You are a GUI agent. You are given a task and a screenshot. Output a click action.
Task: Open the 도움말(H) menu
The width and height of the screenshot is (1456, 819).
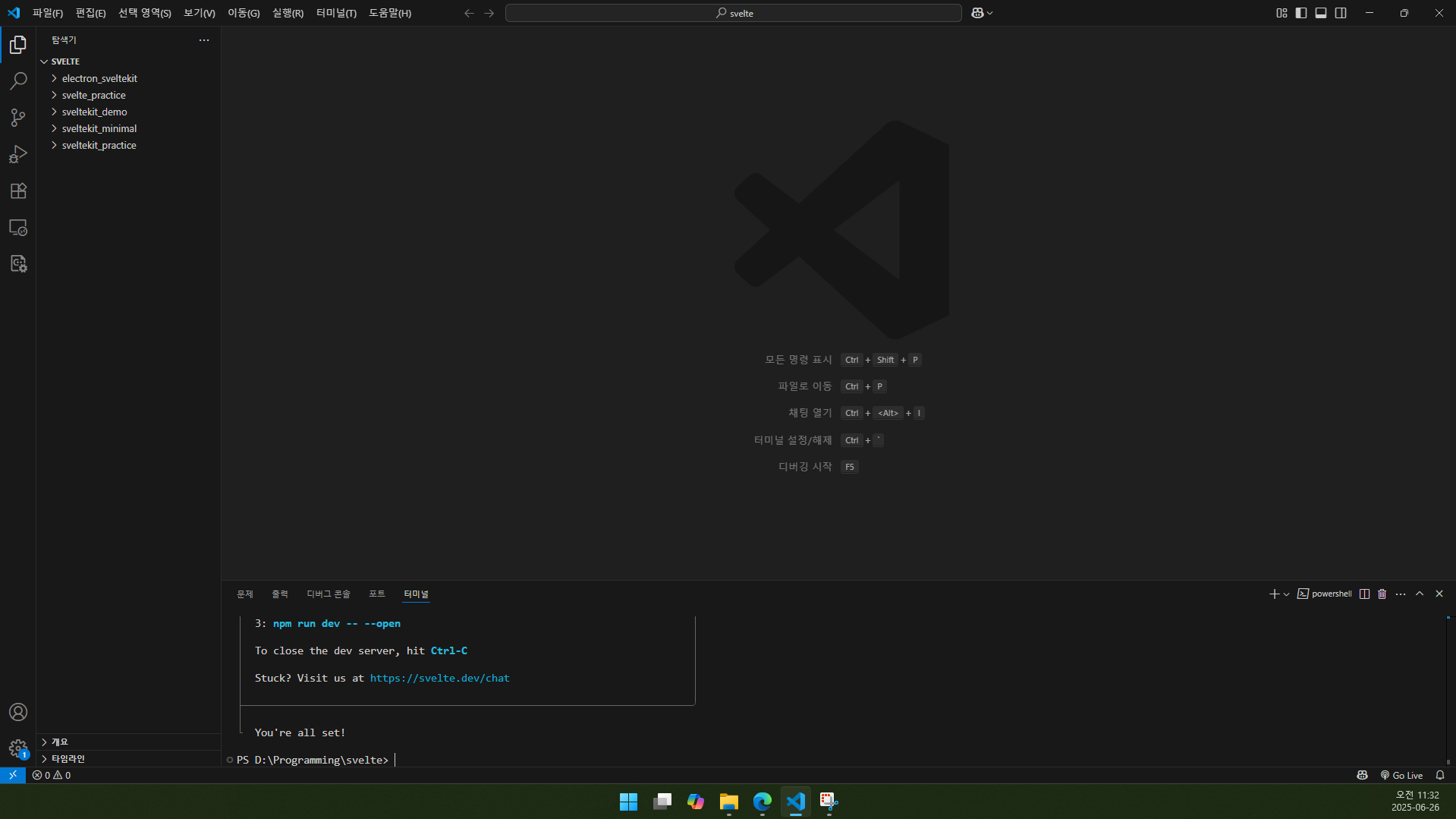[390, 13]
